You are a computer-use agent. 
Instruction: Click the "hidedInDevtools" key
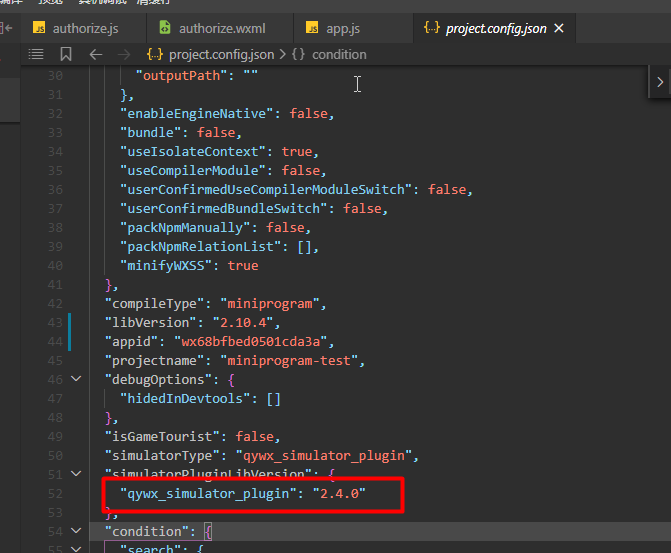click(x=185, y=398)
